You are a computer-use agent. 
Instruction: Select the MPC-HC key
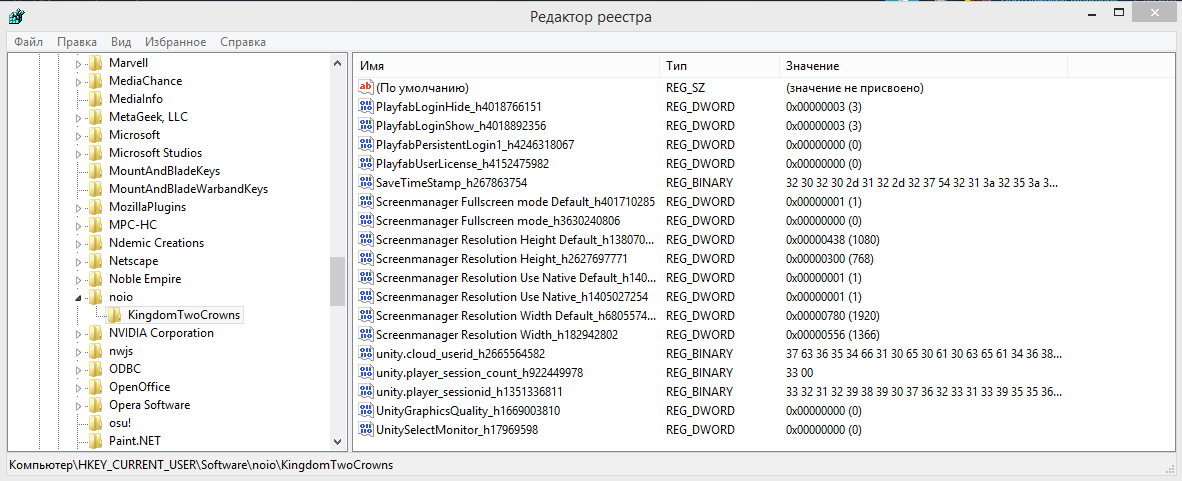pyautogui.click(x=133, y=225)
